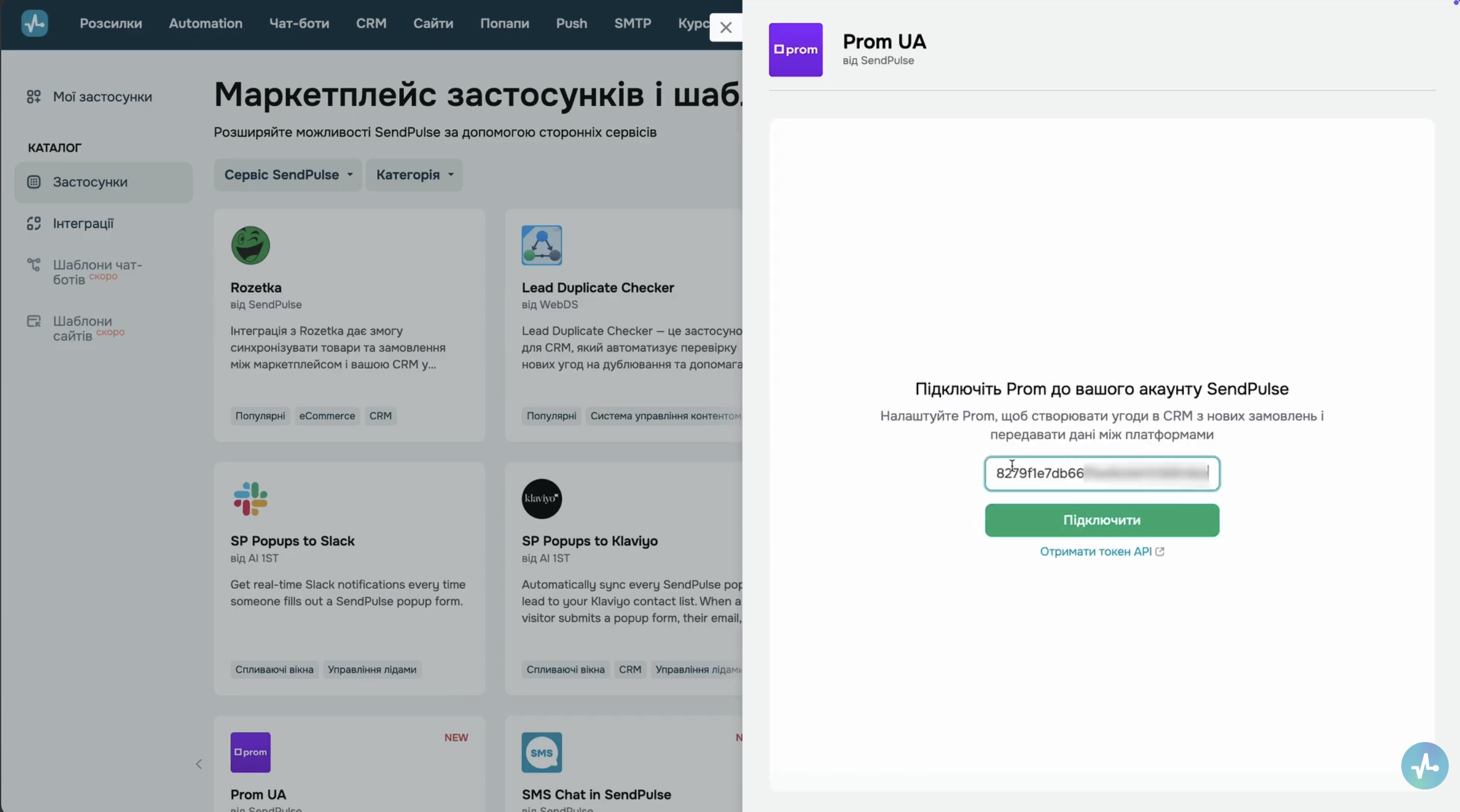Click the Шаблони сайтів icon

point(34,321)
